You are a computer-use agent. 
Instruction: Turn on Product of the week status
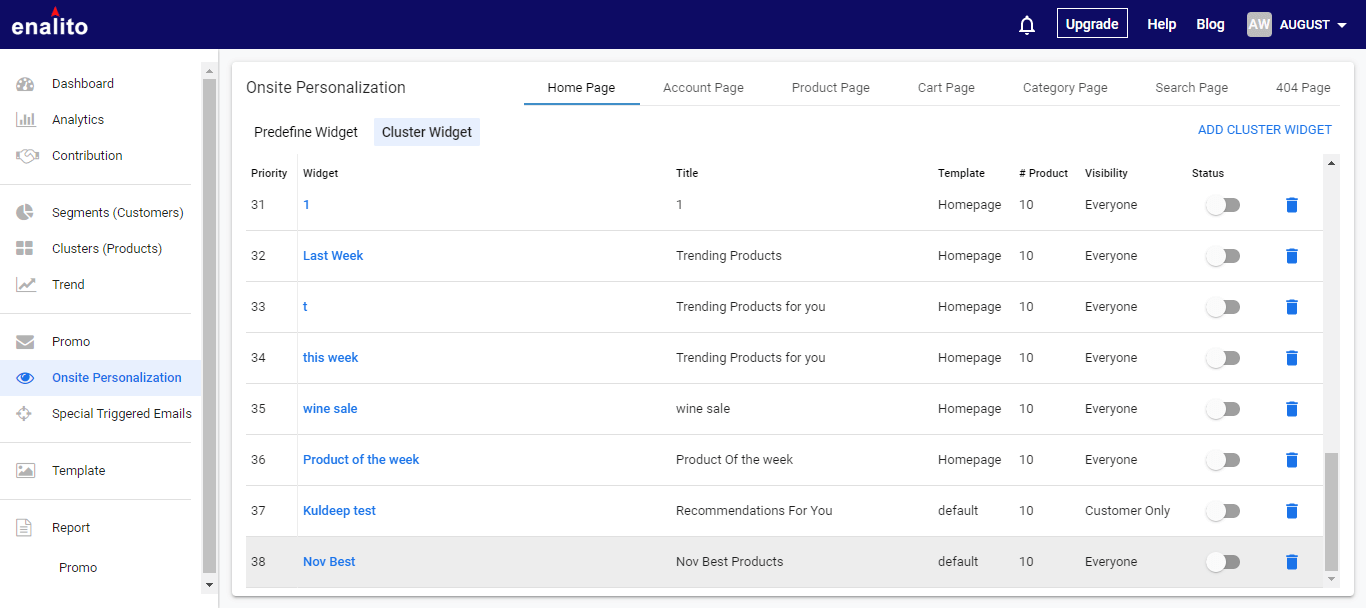pos(1222,460)
